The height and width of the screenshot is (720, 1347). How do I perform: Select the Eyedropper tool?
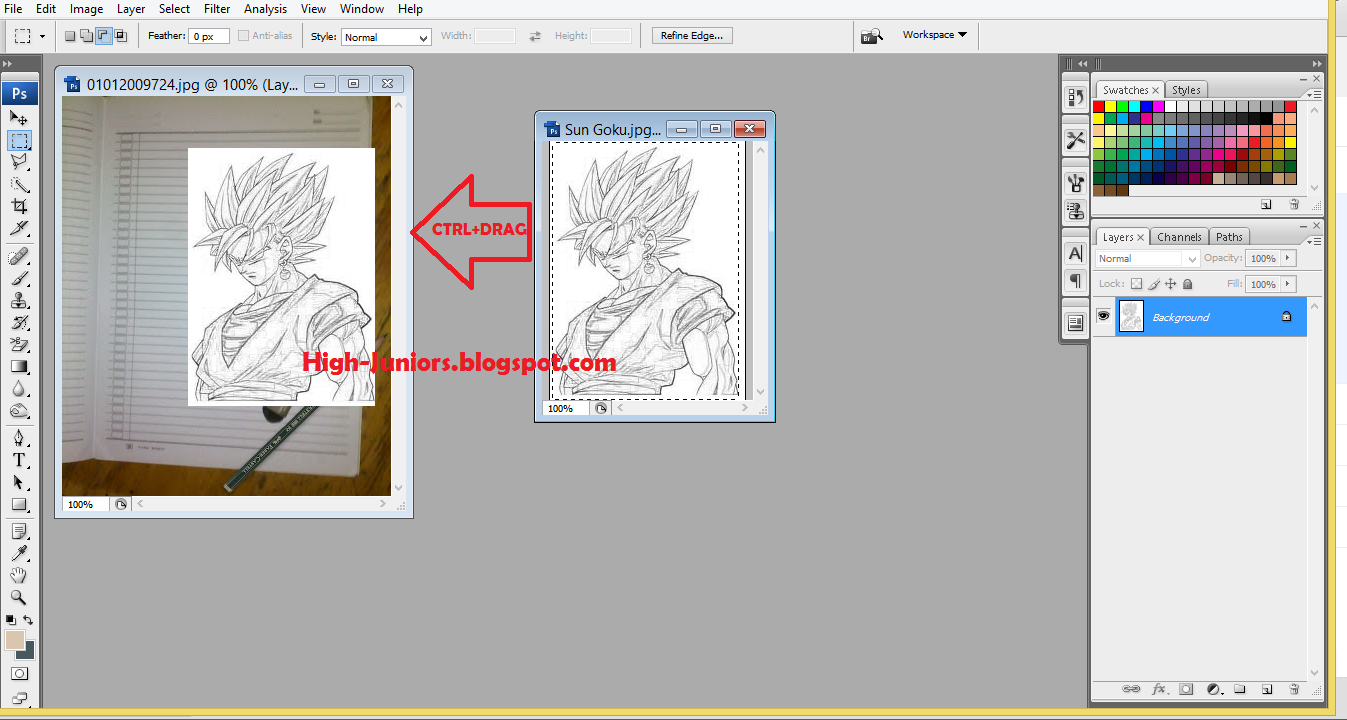(19, 553)
